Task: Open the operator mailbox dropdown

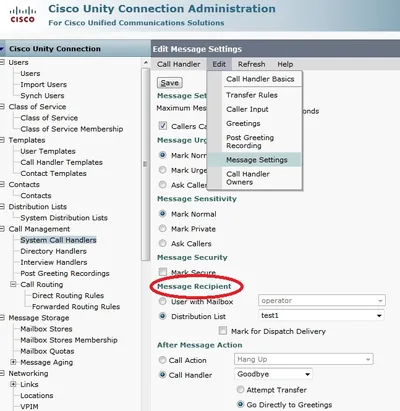Action: pos(322,300)
